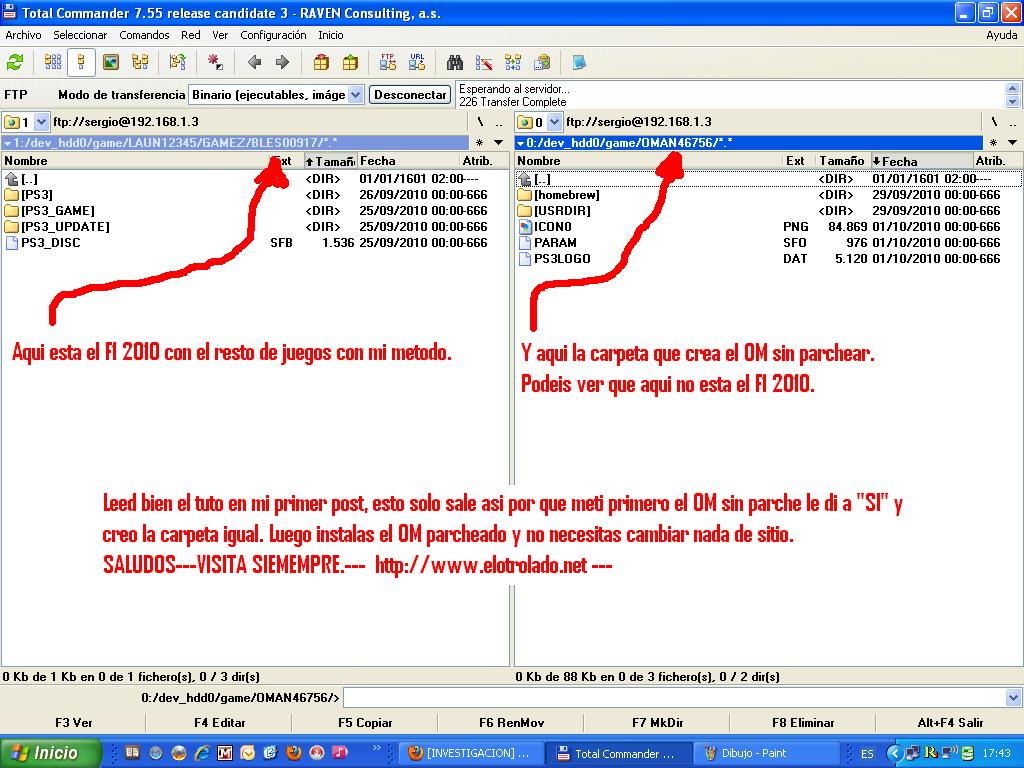Image resolution: width=1024 pixels, height=768 pixels.
Task: Go forward with the right arrow icon
Action: [x=282, y=63]
